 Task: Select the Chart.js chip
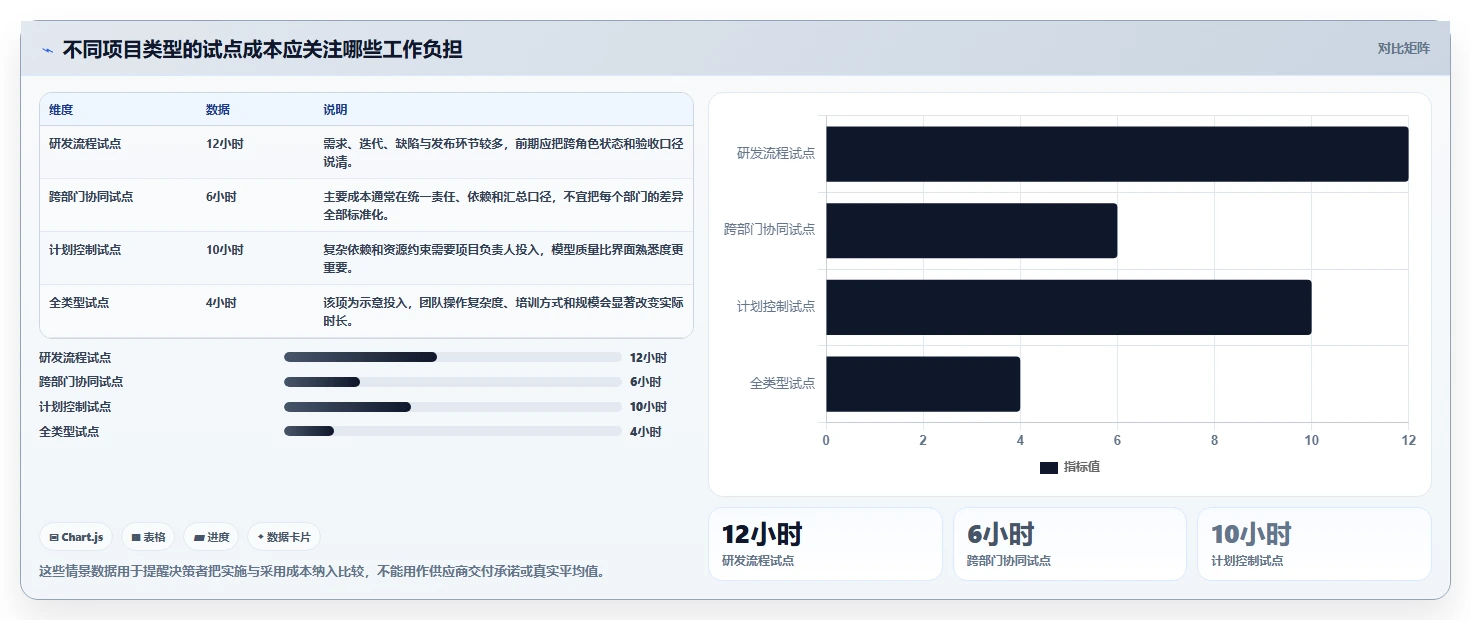(77, 537)
